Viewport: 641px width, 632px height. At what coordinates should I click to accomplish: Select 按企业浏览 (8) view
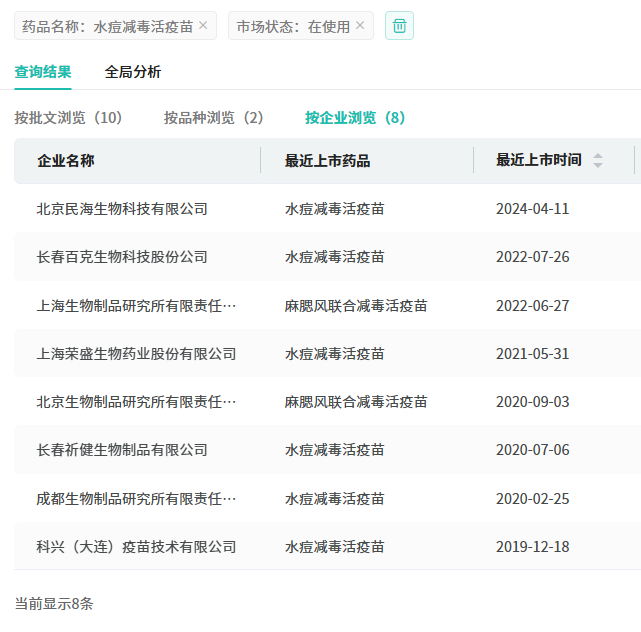355,118
